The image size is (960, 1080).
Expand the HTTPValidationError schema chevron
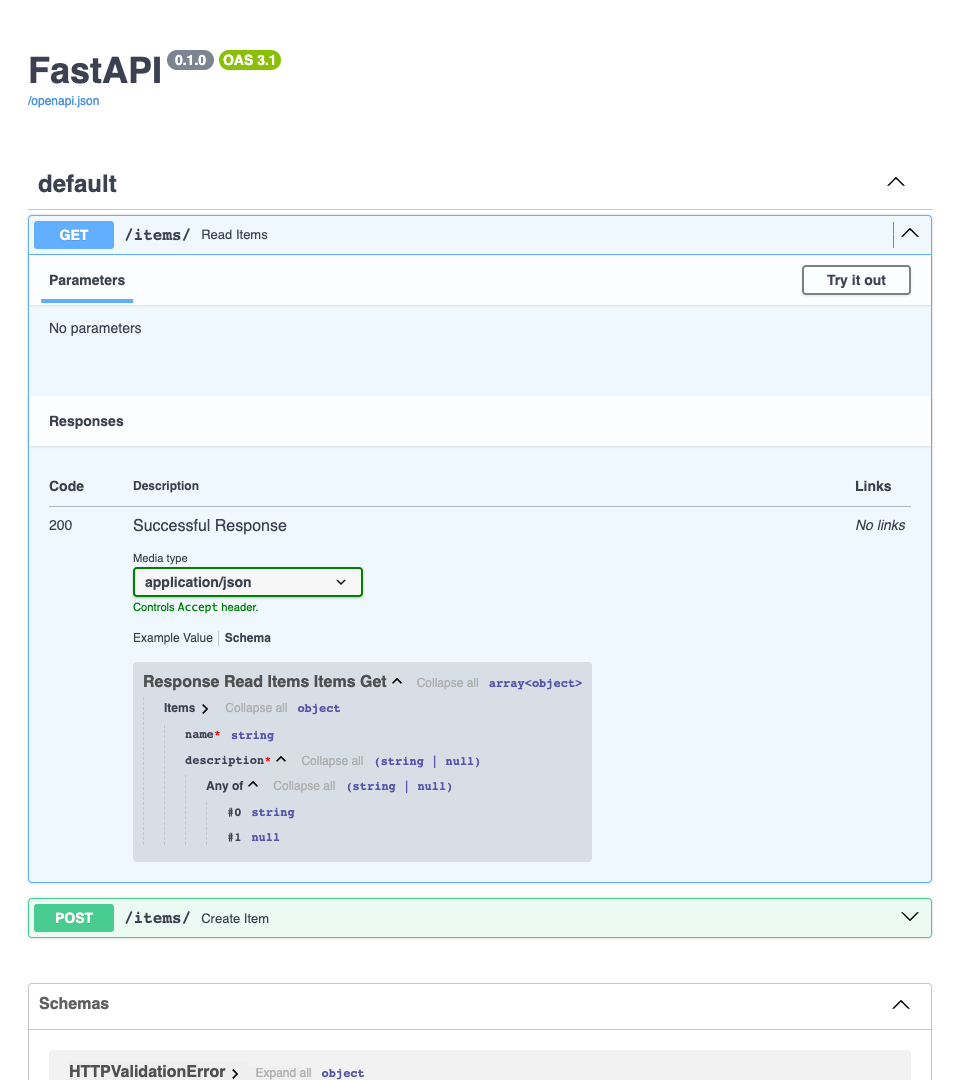[x=235, y=1073]
